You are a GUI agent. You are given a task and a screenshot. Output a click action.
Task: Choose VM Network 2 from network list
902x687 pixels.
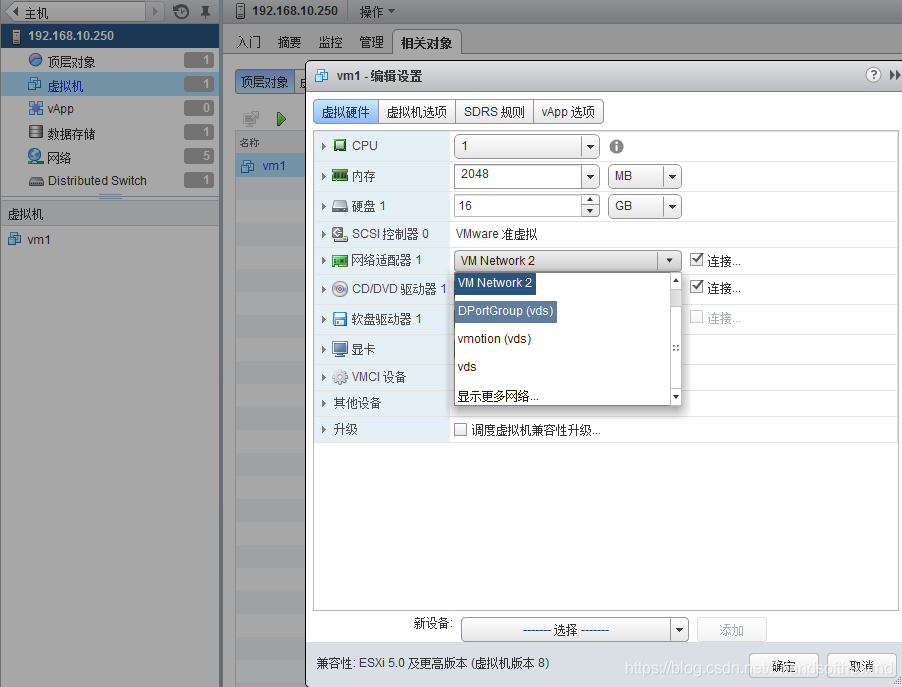pos(495,283)
